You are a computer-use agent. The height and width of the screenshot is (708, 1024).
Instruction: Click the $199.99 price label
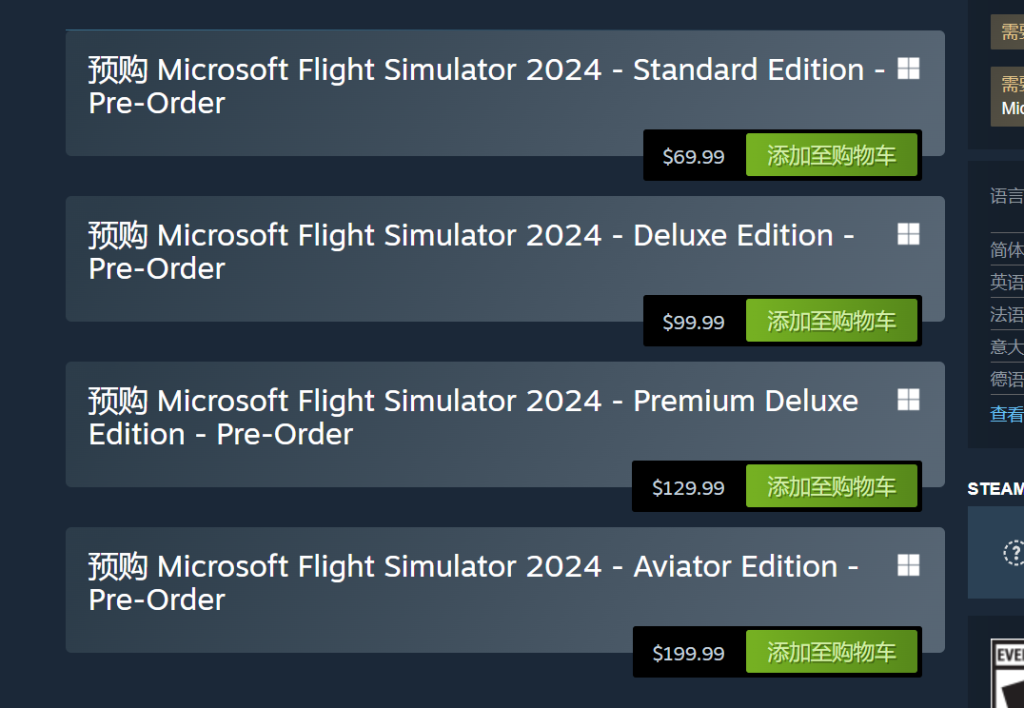688,653
